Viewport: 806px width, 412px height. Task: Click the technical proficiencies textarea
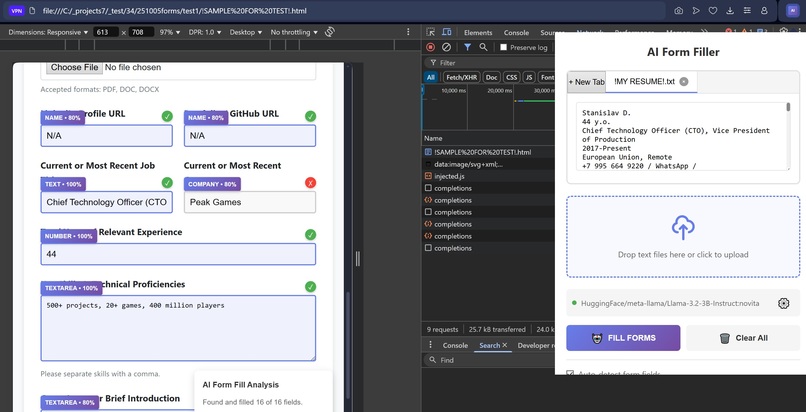pyautogui.click(x=178, y=328)
